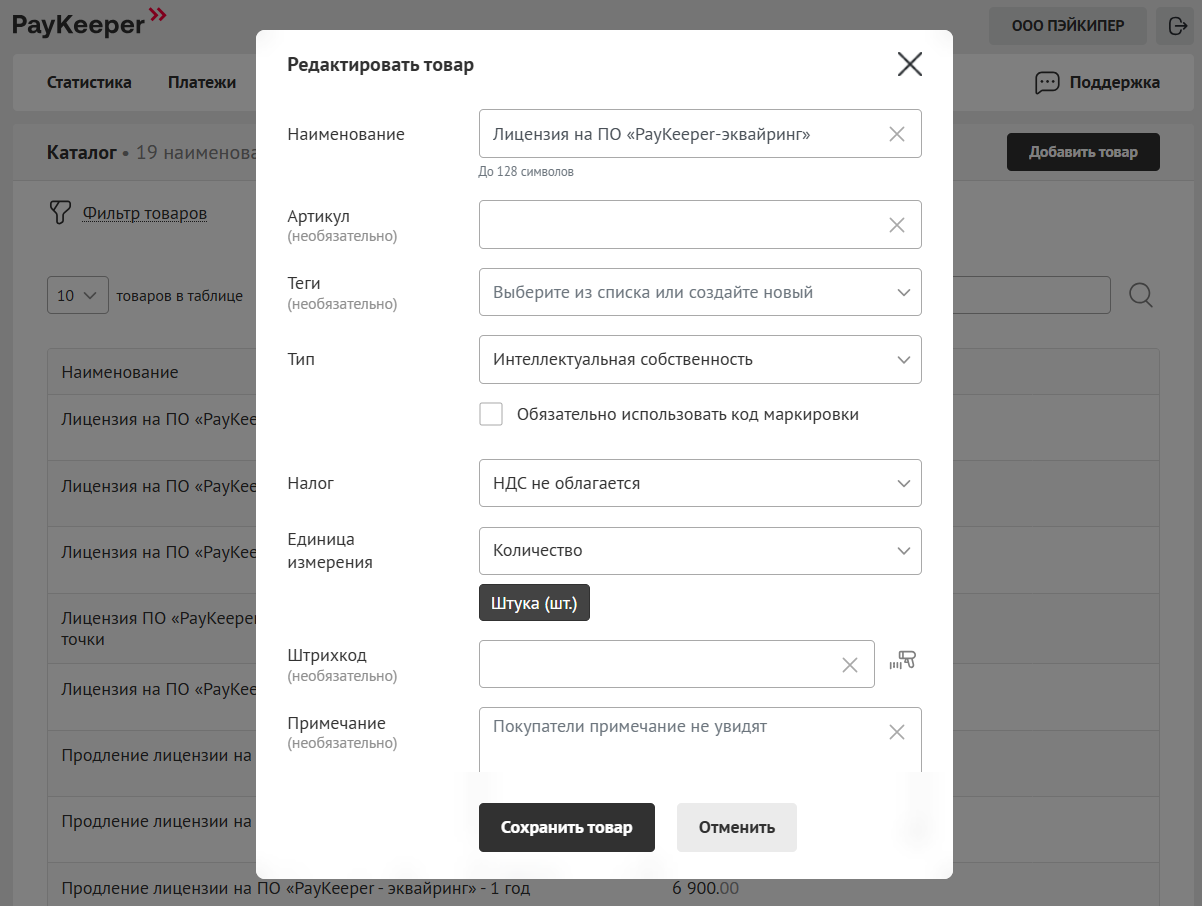This screenshot has width=1202, height=906.
Task: Click the До 128 символов hint text
Action: click(x=526, y=172)
